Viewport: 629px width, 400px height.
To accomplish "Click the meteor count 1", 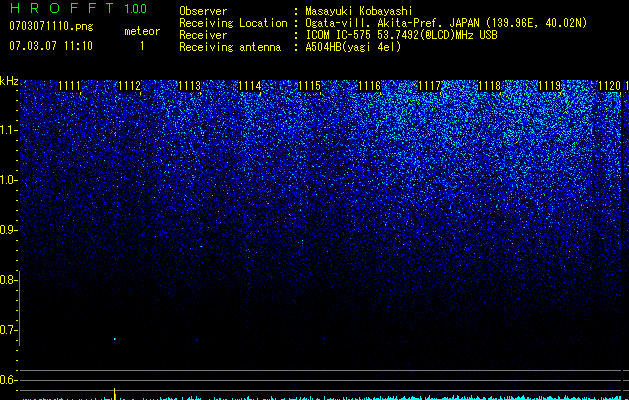I will (142, 46).
